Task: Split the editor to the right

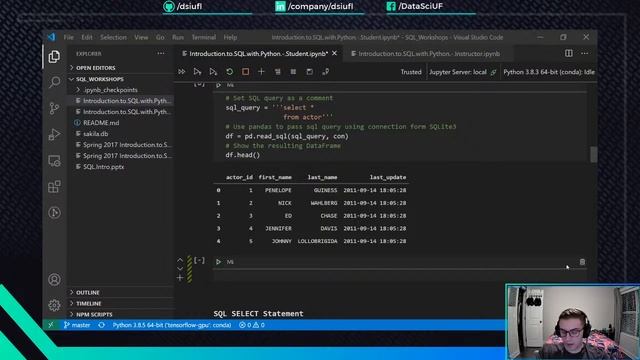Action: [569, 53]
